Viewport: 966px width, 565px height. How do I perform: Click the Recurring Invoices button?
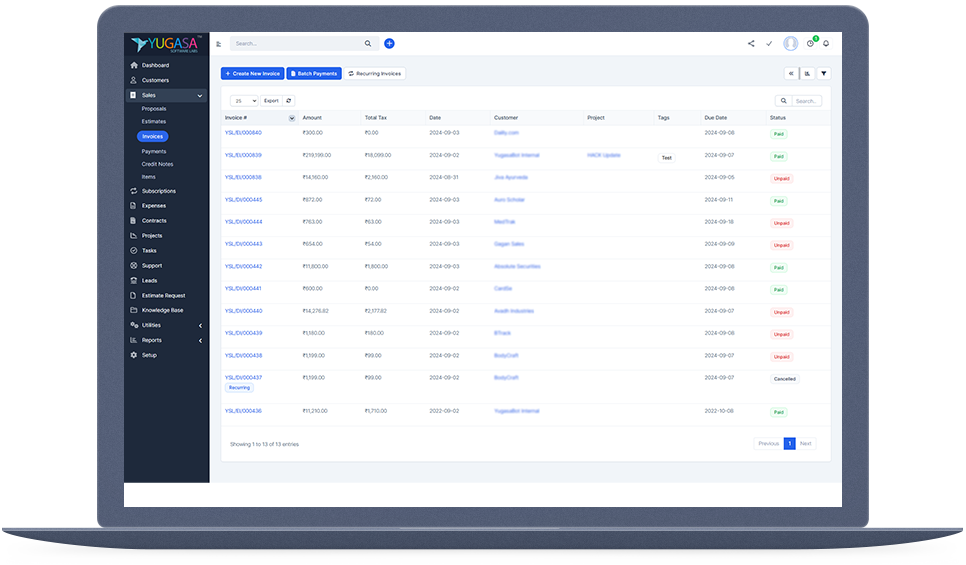pyautogui.click(x=375, y=73)
